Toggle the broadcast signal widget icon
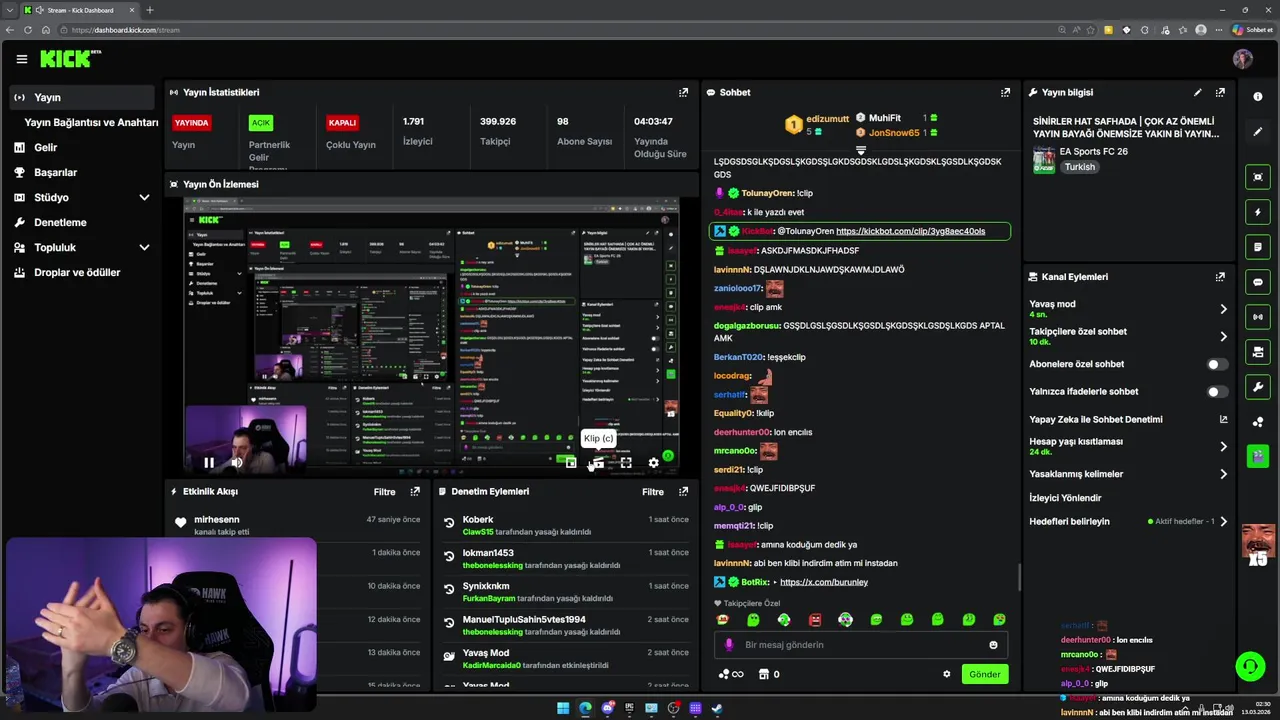Image resolution: width=1280 pixels, height=720 pixels. (x=1258, y=317)
